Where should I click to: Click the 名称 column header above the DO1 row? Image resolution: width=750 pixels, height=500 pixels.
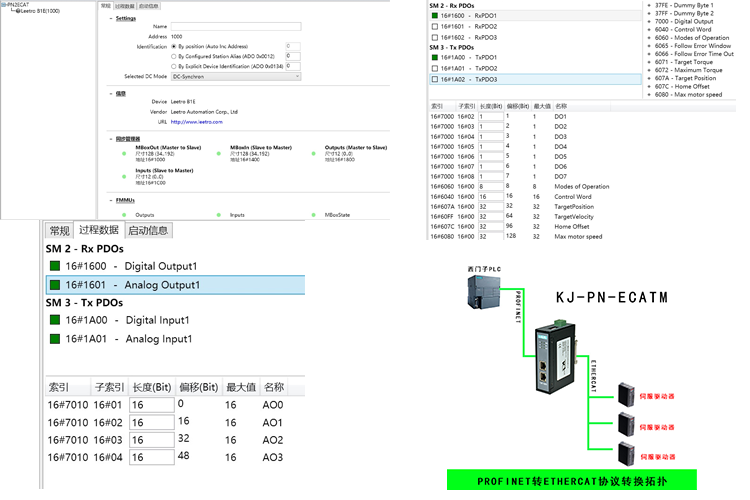click(561, 106)
